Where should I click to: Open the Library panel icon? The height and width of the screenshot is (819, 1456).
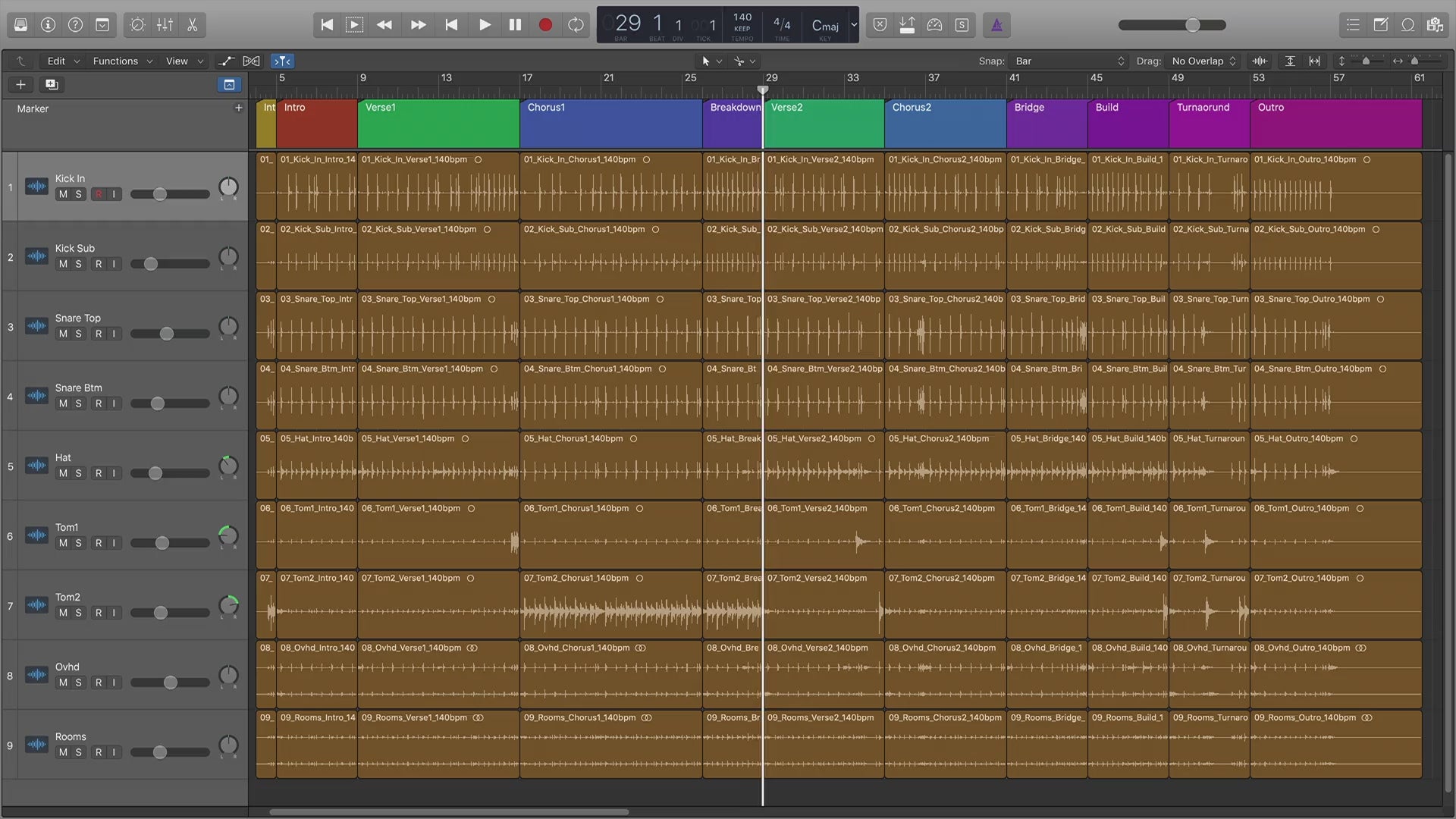(x=20, y=25)
